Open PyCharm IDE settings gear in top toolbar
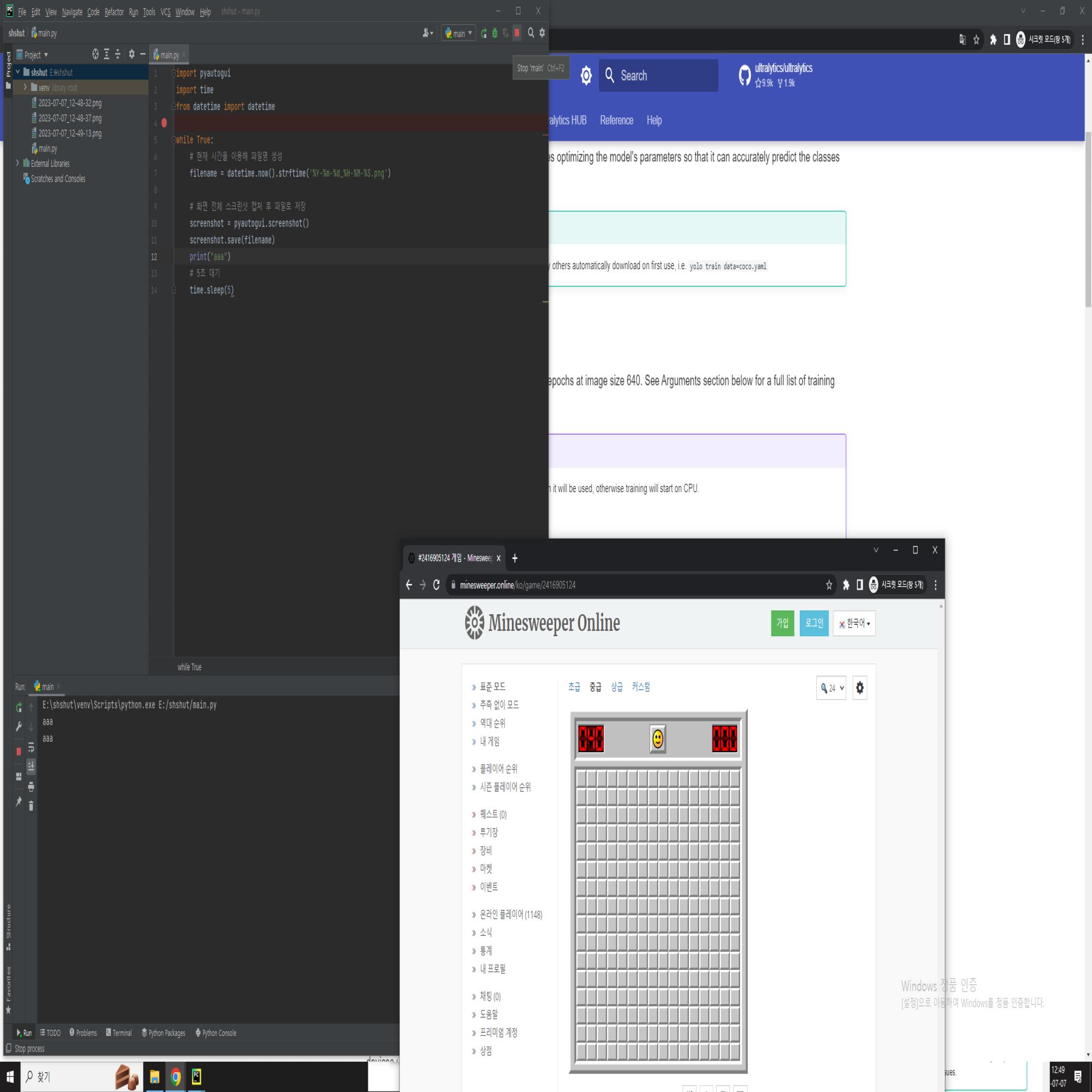Screen dimensions: 1092x1092 click(x=542, y=33)
